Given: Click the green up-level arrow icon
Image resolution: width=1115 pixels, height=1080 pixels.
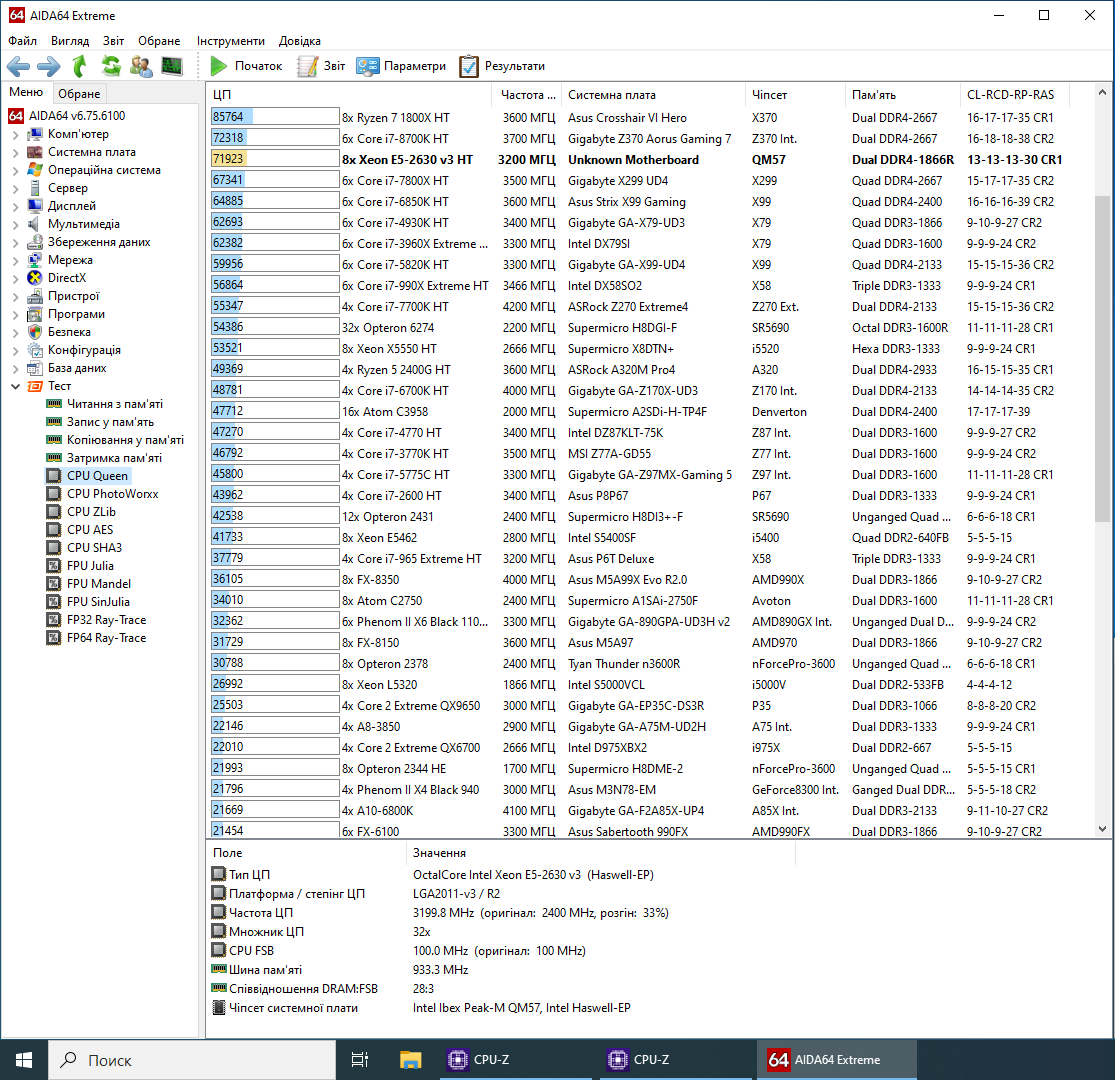Looking at the screenshot, I should [x=80, y=66].
